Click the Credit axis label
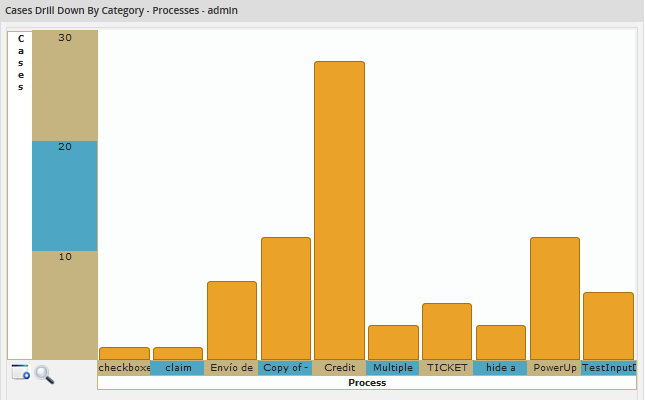 pos(339,368)
